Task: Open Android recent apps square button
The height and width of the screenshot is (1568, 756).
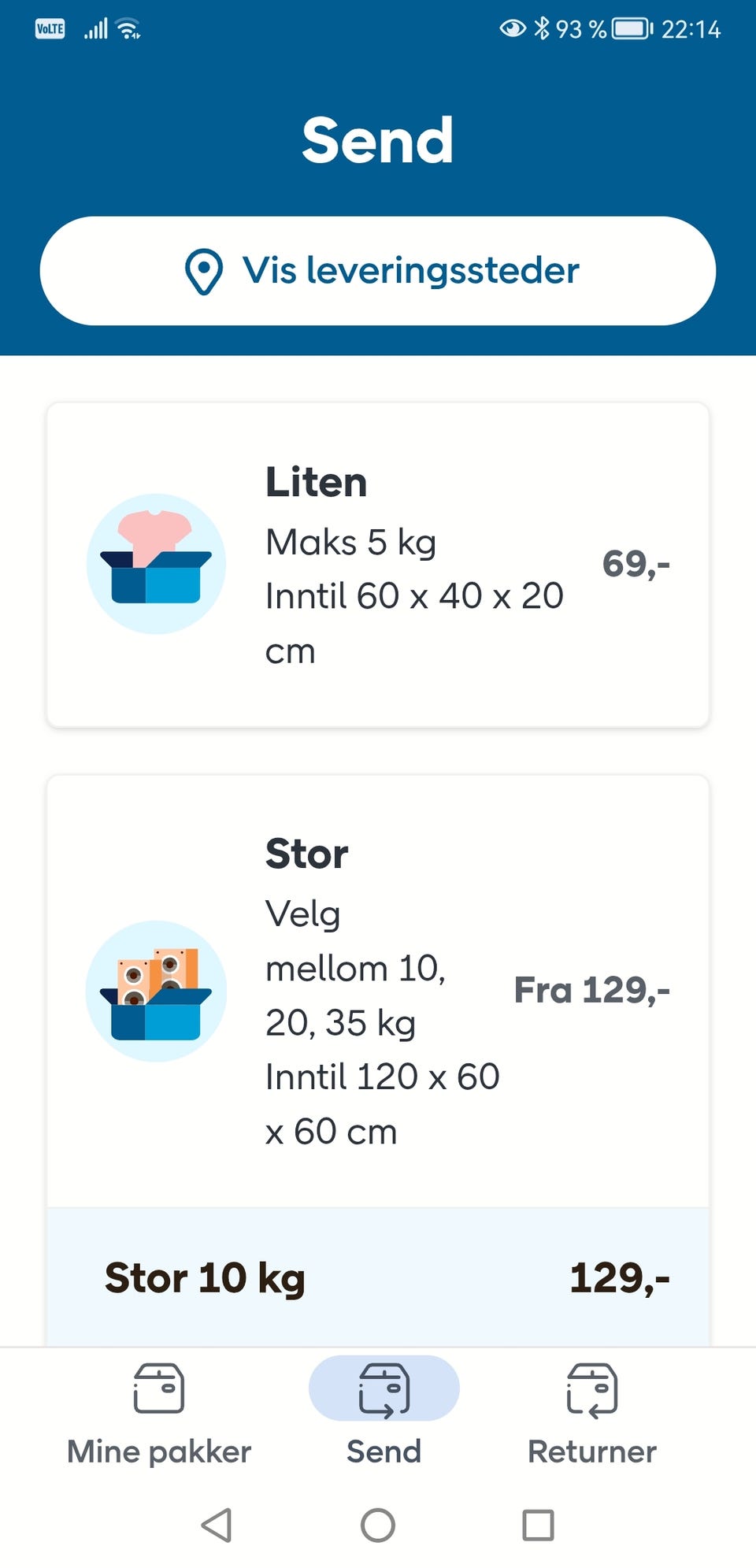Action: point(539,1525)
